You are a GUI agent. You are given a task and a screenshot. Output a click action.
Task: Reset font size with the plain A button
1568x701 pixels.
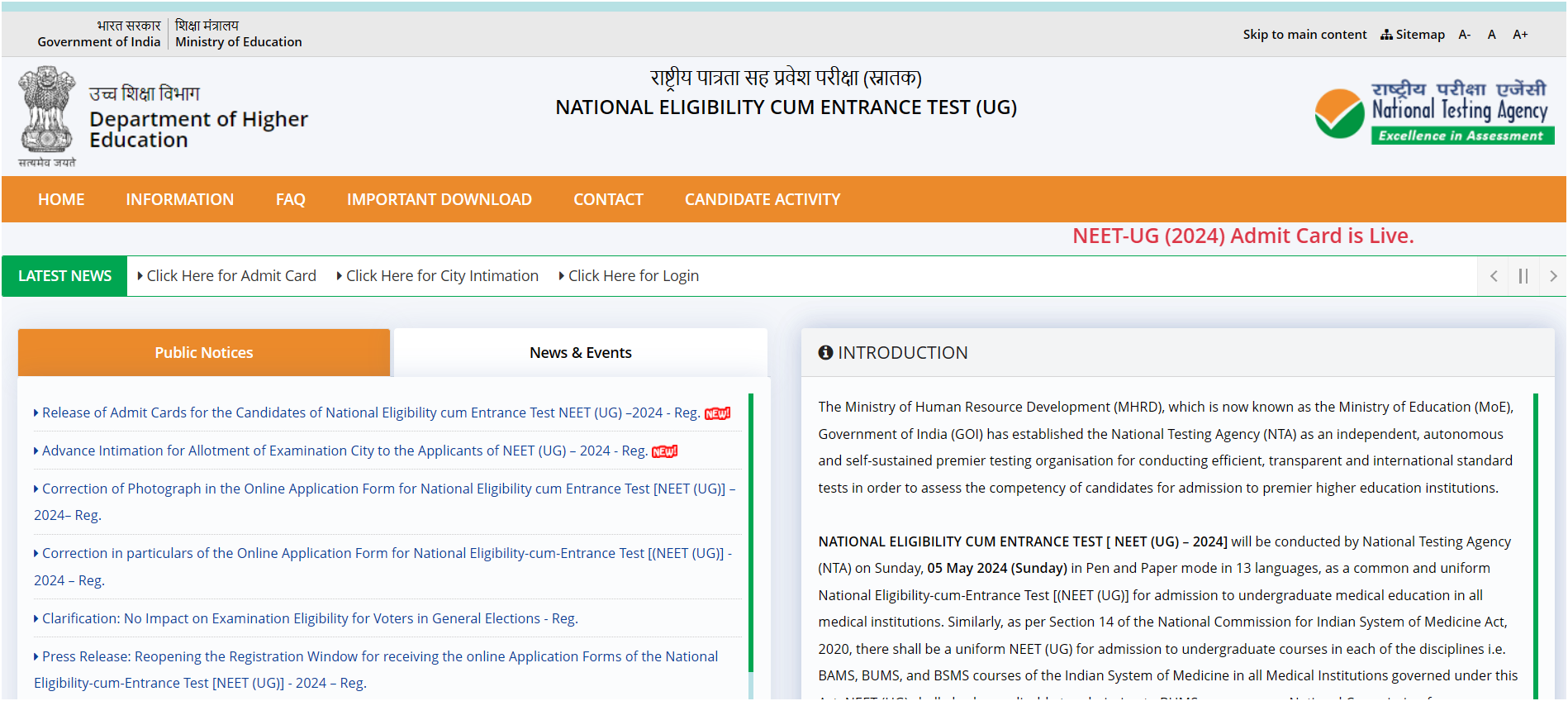1492,35
